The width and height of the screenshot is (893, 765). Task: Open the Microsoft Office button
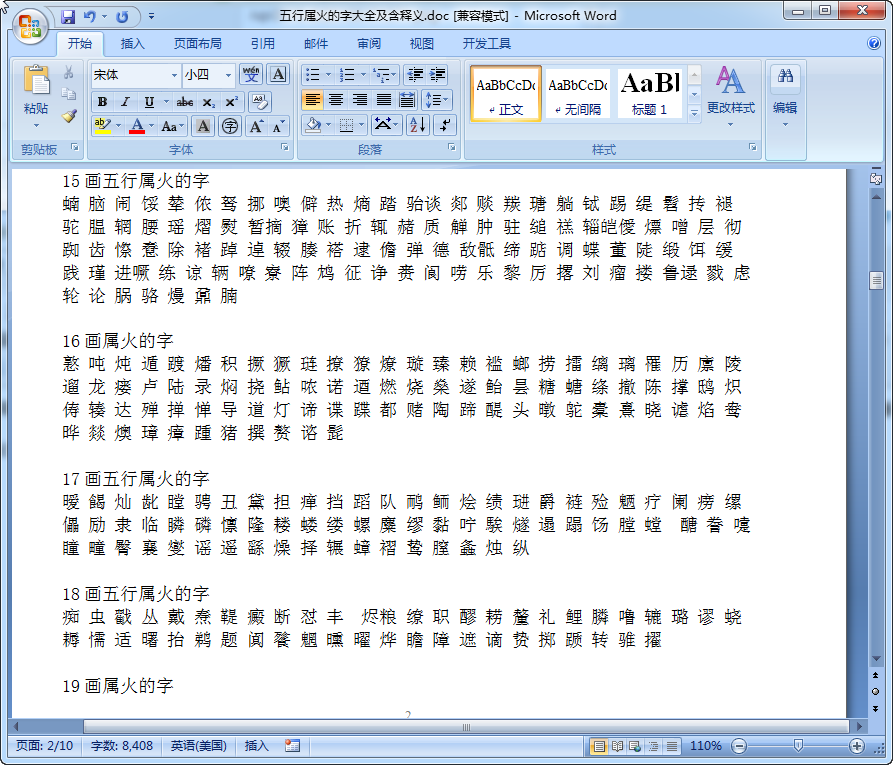pyautogui.click(x=29, y=24)
